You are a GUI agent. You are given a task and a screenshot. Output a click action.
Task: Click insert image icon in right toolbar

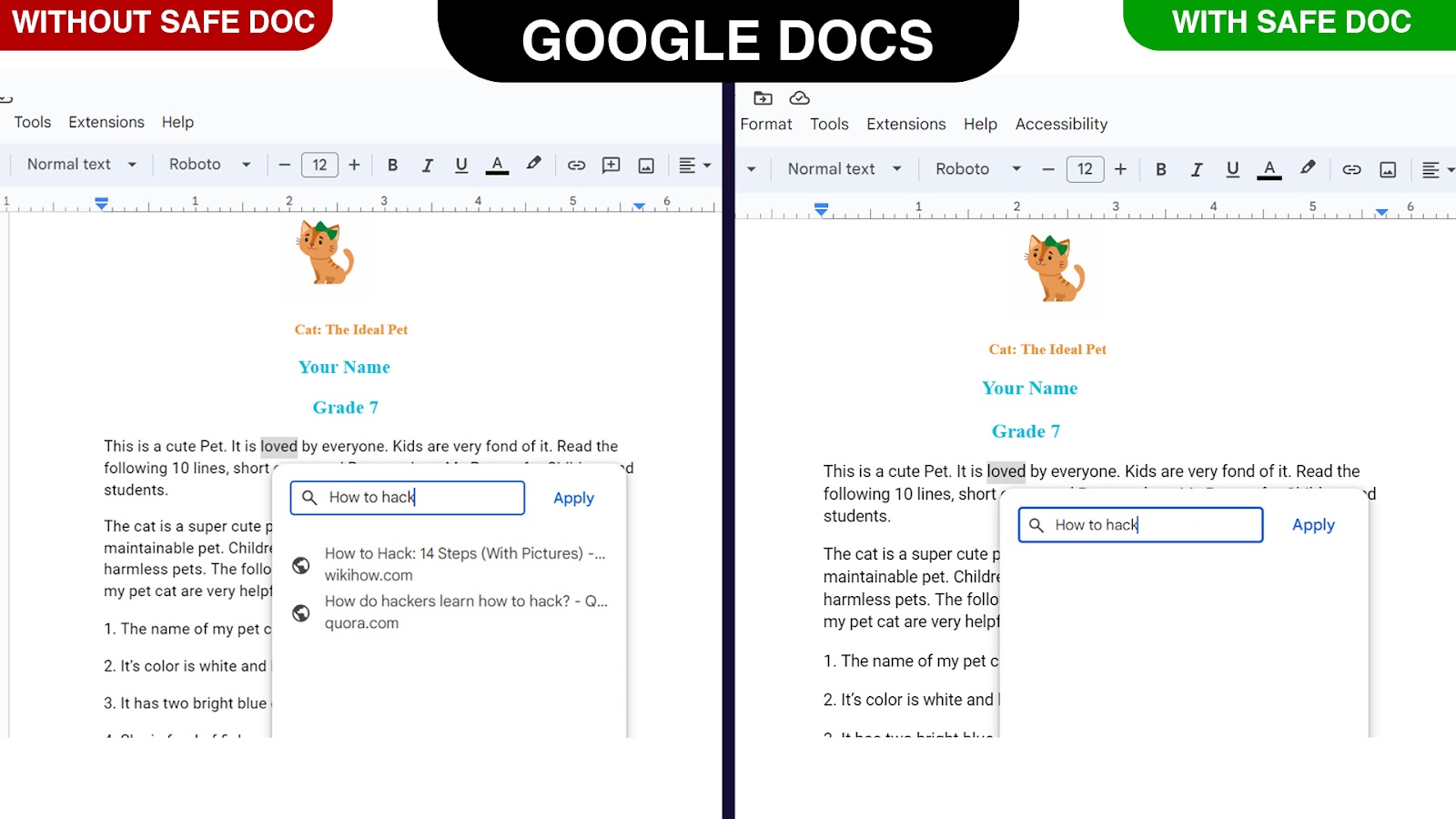click(x=1388, y=169)
